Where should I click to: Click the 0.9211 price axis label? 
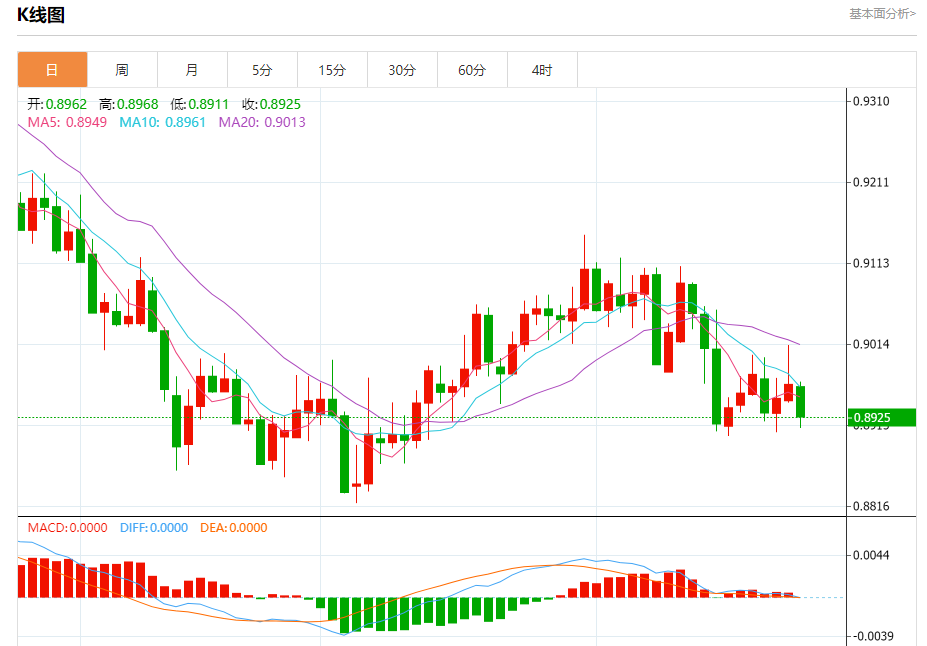coord(871,183)
